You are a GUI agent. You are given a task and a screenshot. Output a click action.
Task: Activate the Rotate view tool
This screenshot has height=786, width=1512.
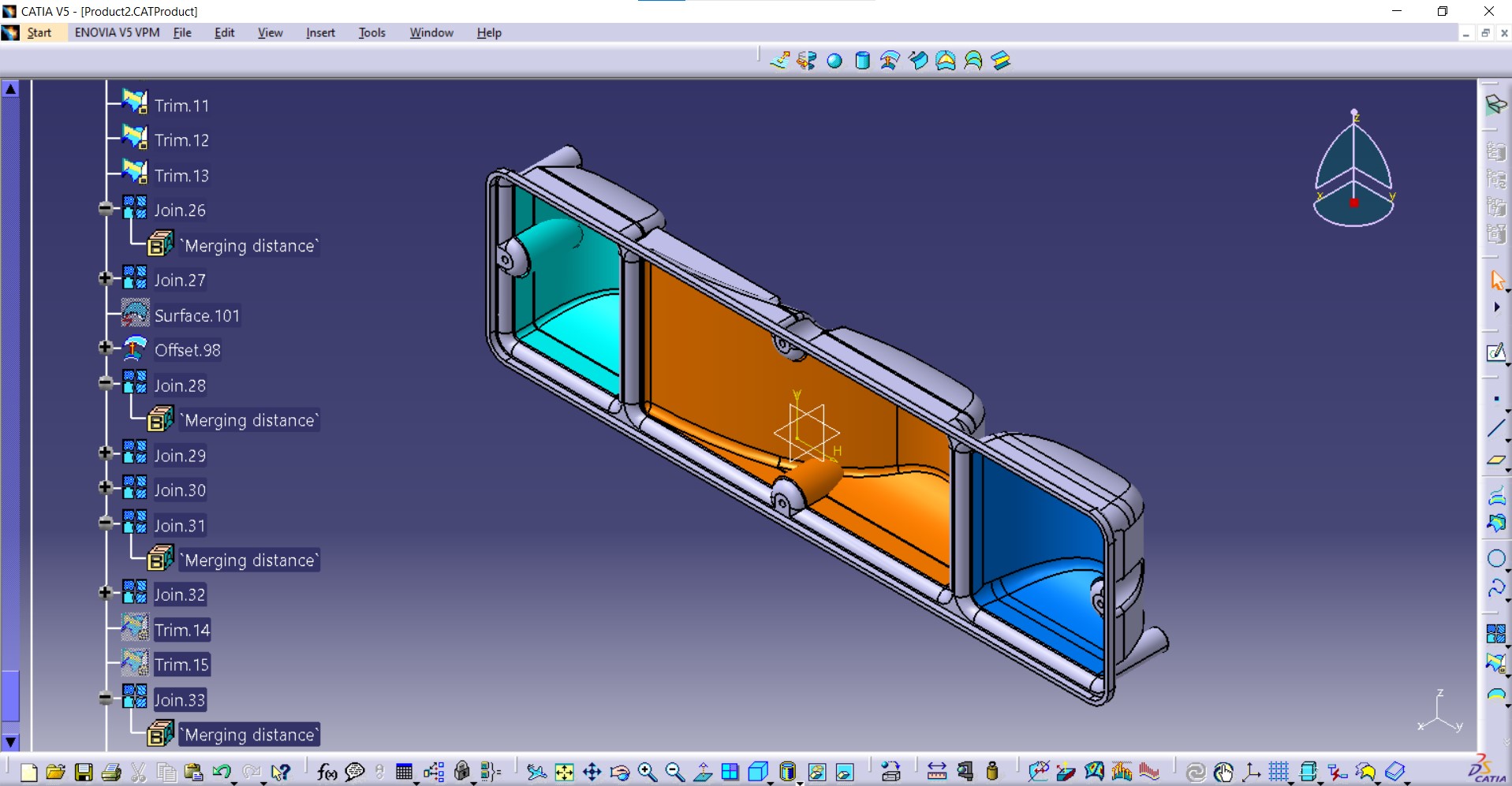[619, 772]
